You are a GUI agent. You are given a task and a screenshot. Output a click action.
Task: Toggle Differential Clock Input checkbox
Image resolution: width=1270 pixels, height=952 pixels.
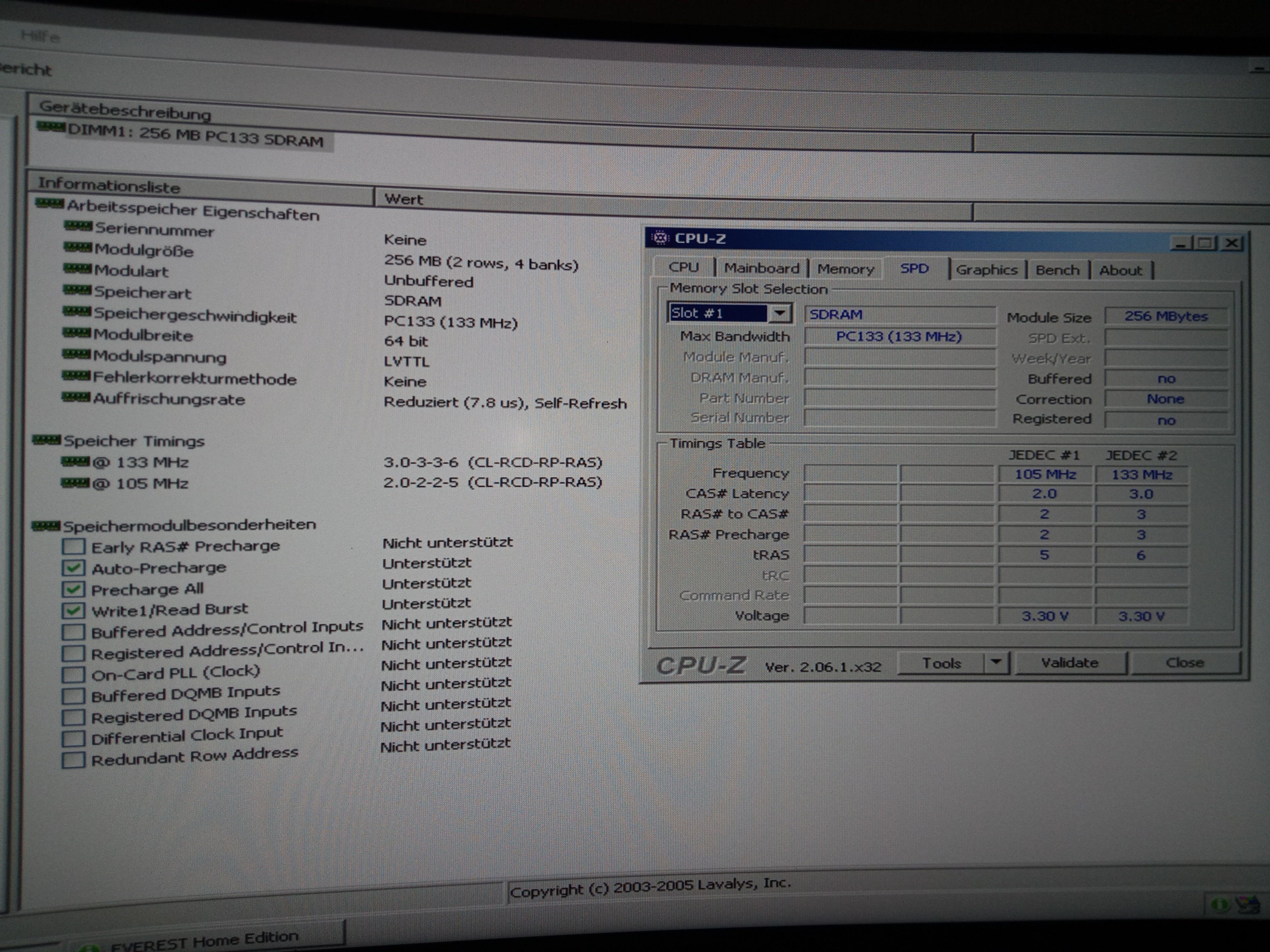click(73, 739)
